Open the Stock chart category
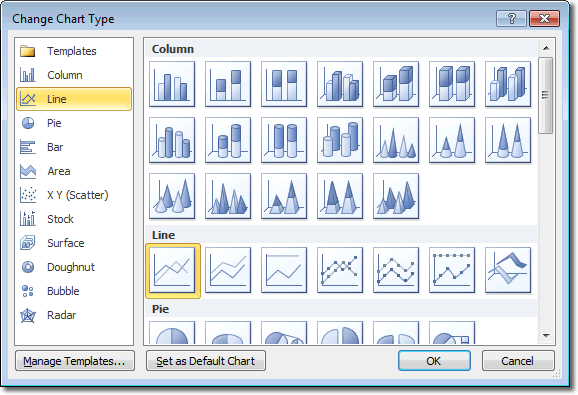Image resolution: width=578 pixels, height=395 pixels. pos(74,219)
